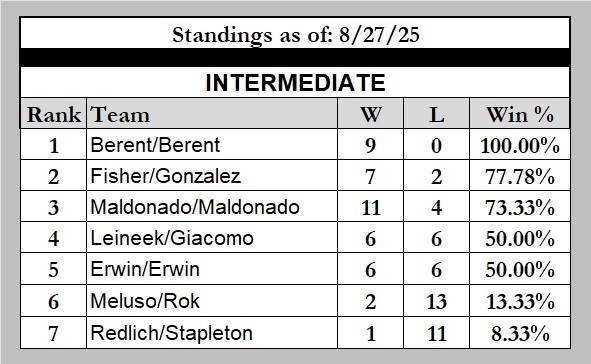
Task: Select the Redlich/Stapleton team cell
Action: click(212, 333)
